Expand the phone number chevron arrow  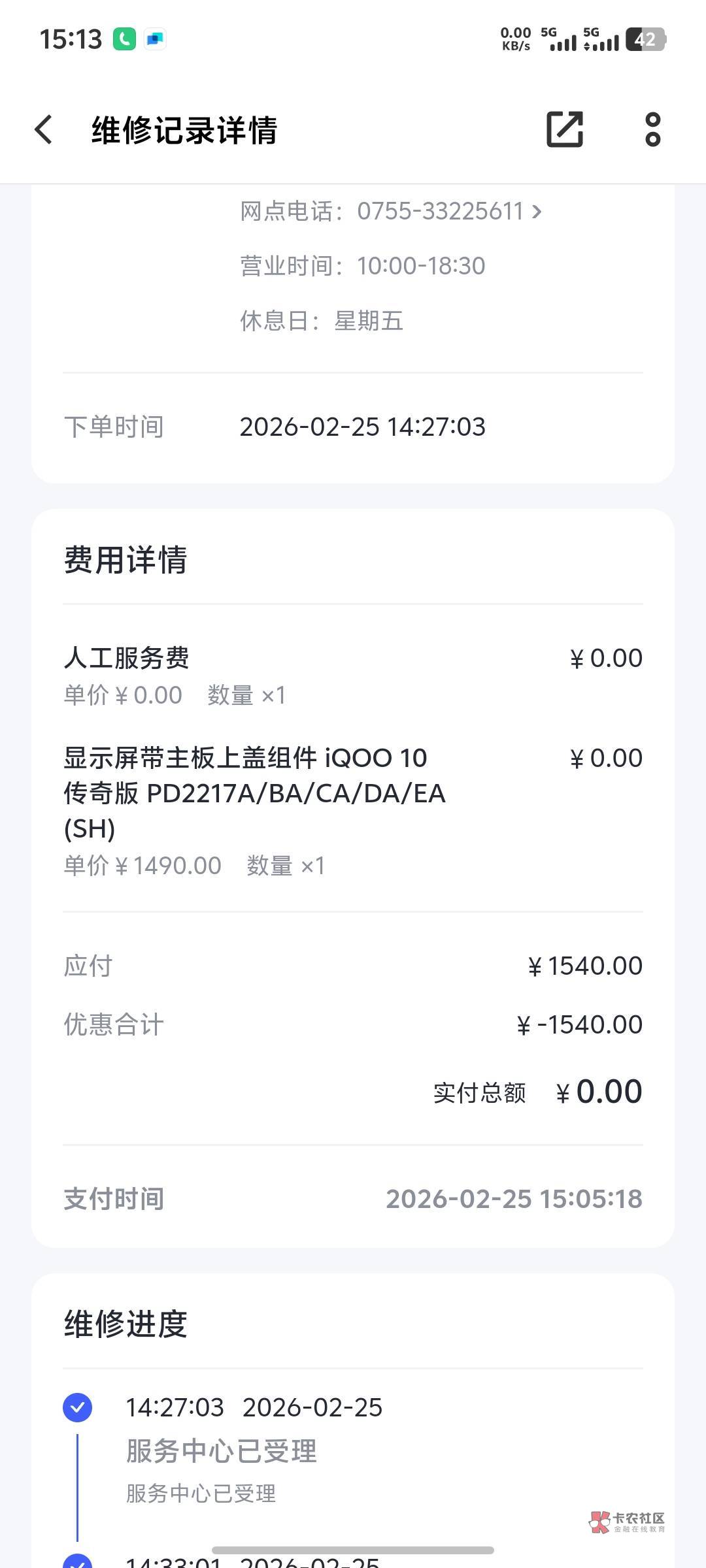537,211
